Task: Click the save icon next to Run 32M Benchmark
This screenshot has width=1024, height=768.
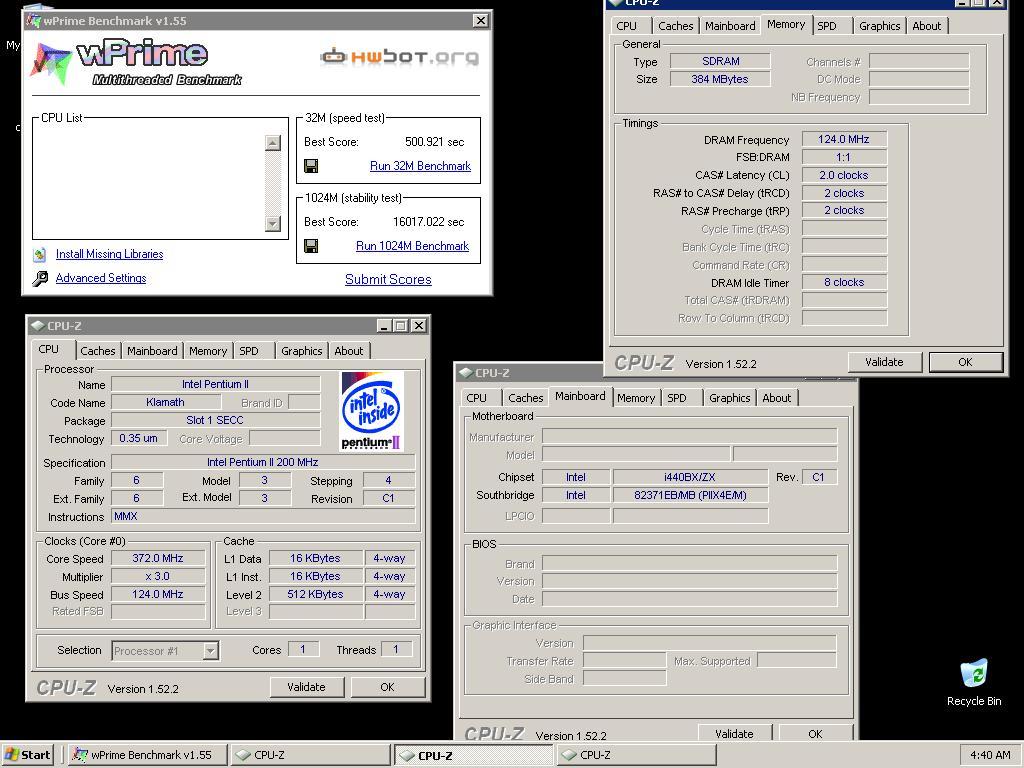Action: point(311,166)
